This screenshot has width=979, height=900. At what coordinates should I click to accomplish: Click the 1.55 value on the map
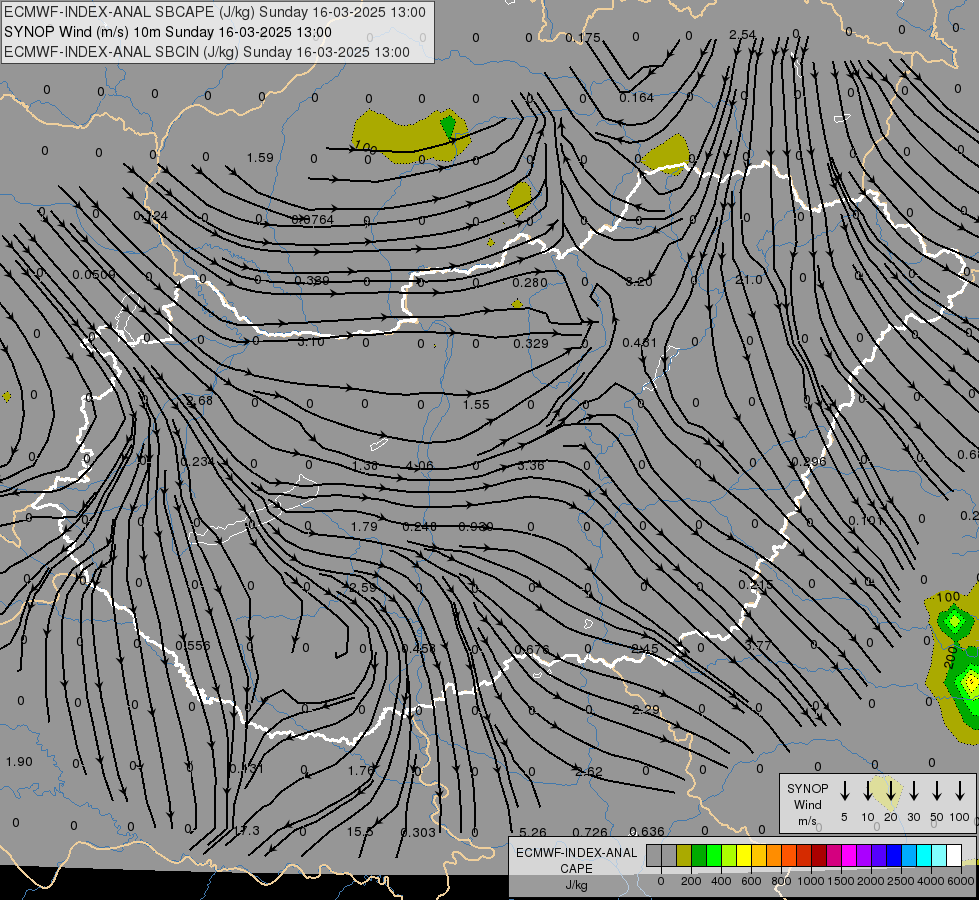click(x=476, y=405)
